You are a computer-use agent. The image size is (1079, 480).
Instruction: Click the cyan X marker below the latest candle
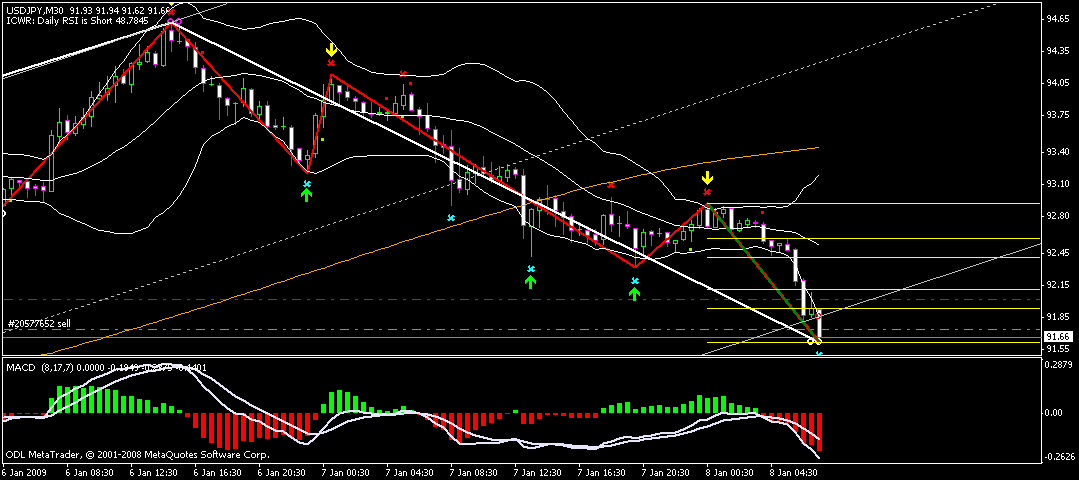[819, 353]
